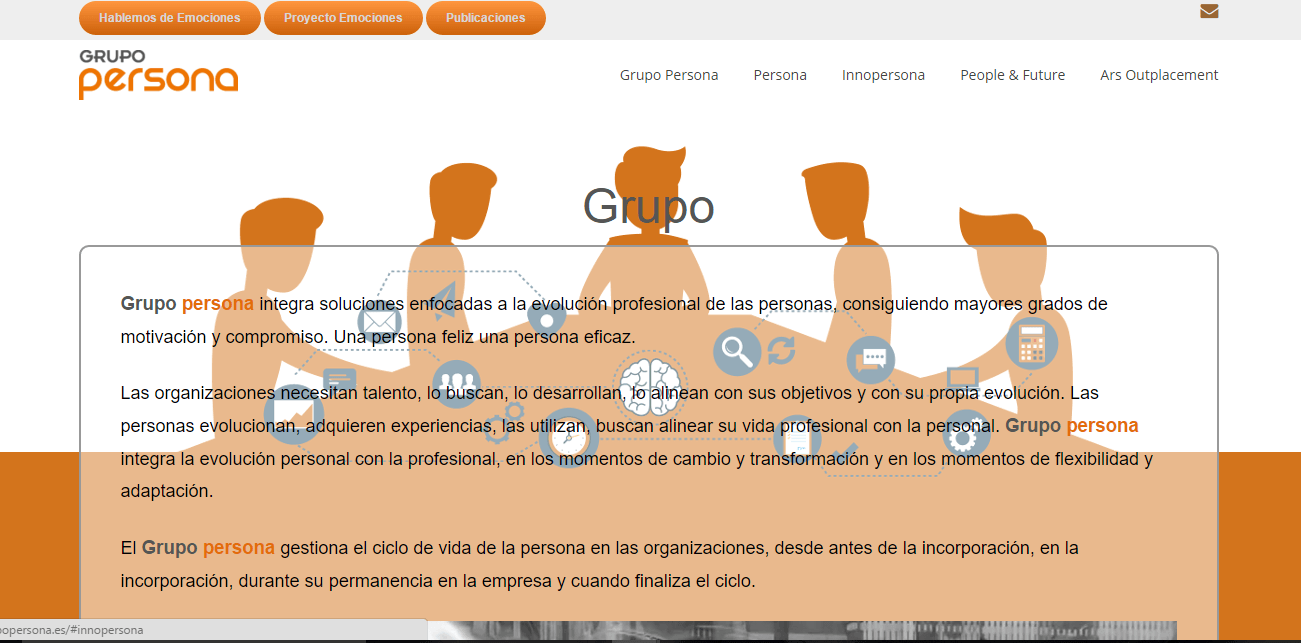Image resolution: width=1301 pixels, height=643 pixels.
Task: Click the chat bubble icon in illustration
Action: click(870, 360)
